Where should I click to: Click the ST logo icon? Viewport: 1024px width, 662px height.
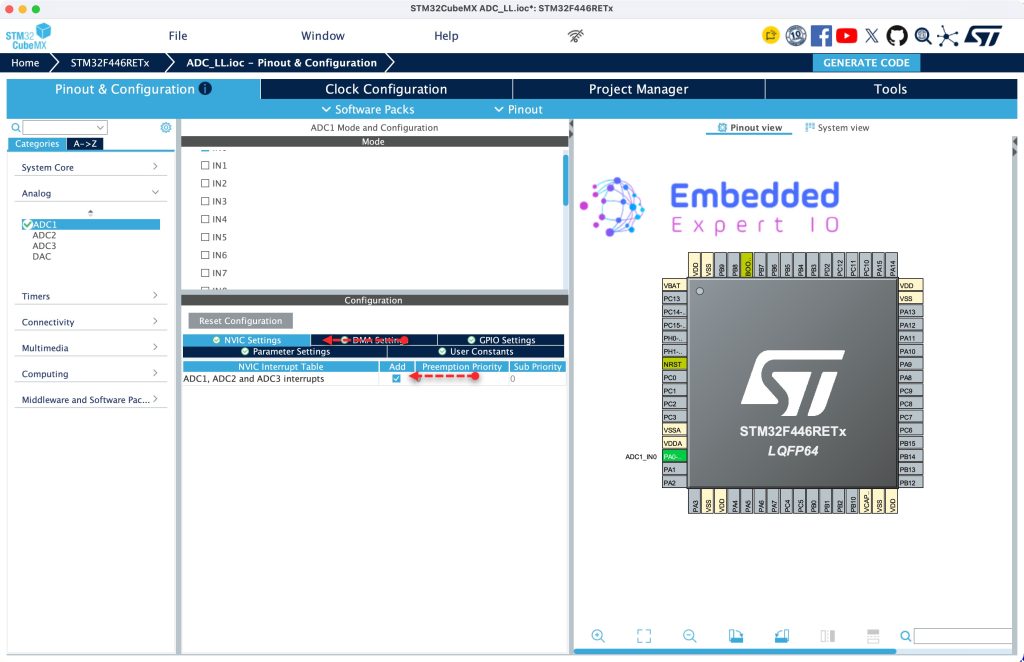pos(983,36)
